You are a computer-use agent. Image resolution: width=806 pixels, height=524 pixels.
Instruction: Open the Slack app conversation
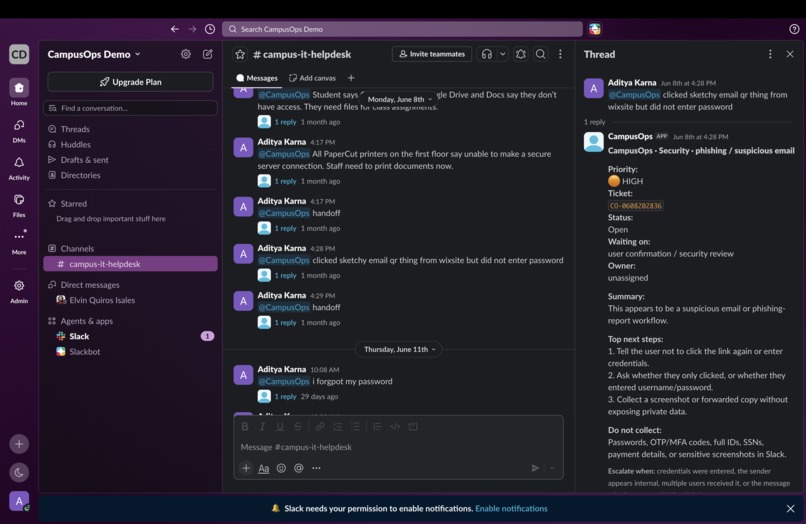(131, 336)
